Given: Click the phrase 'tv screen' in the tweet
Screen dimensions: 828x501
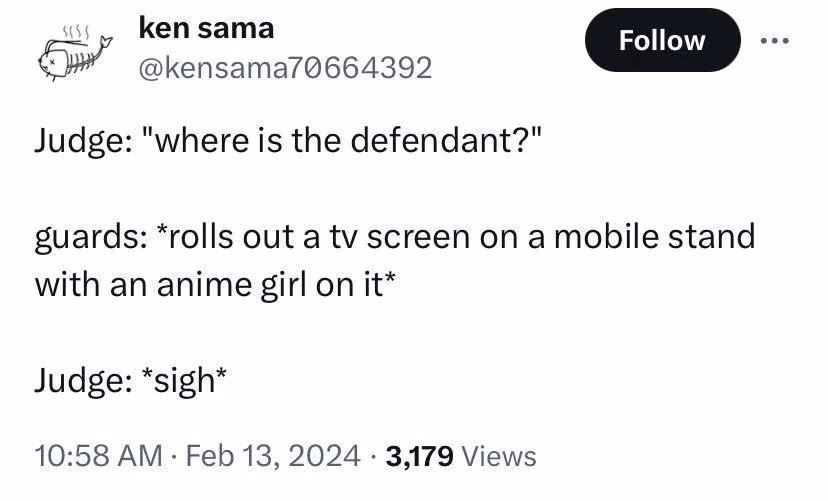Looking at the screenshot, I should click(400, 237).
